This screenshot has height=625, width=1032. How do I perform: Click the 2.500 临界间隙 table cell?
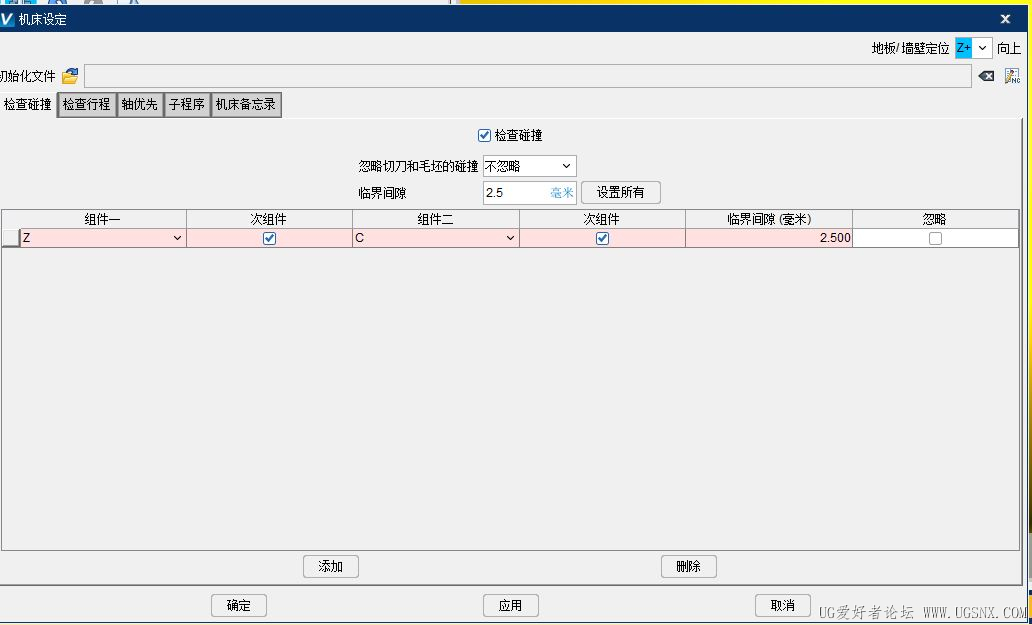(769, 238)
